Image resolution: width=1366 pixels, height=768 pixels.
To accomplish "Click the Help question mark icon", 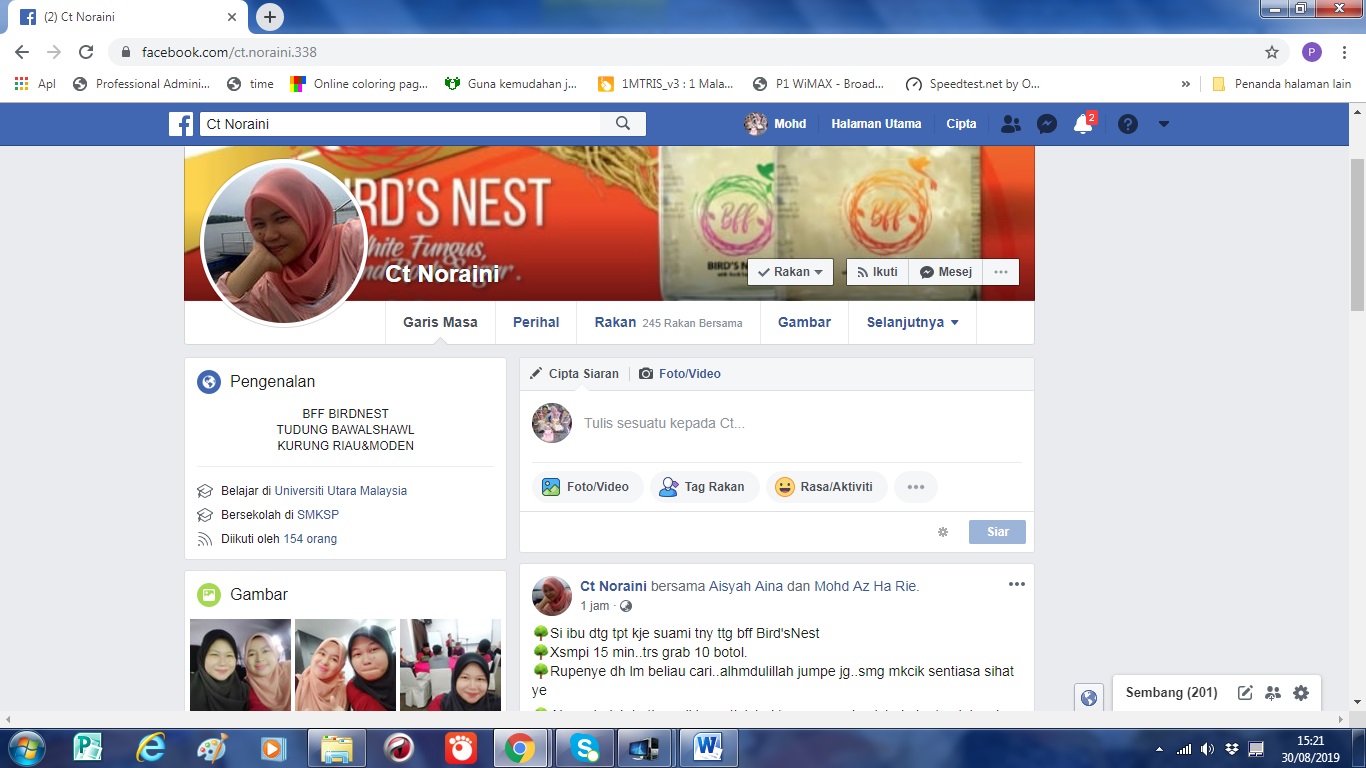I will coord(1128,124).
